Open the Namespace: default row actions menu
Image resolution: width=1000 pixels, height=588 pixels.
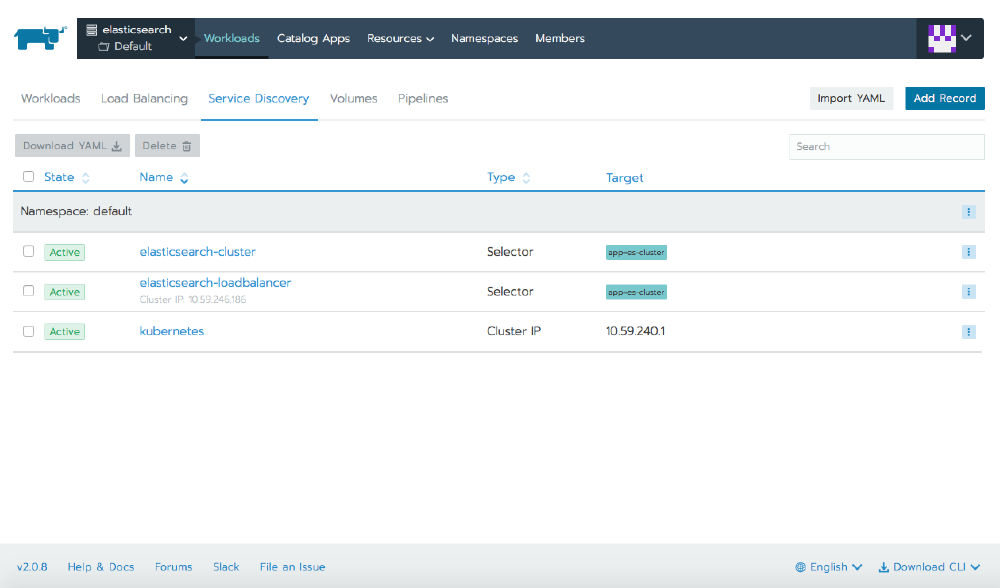tap(967, 211)
